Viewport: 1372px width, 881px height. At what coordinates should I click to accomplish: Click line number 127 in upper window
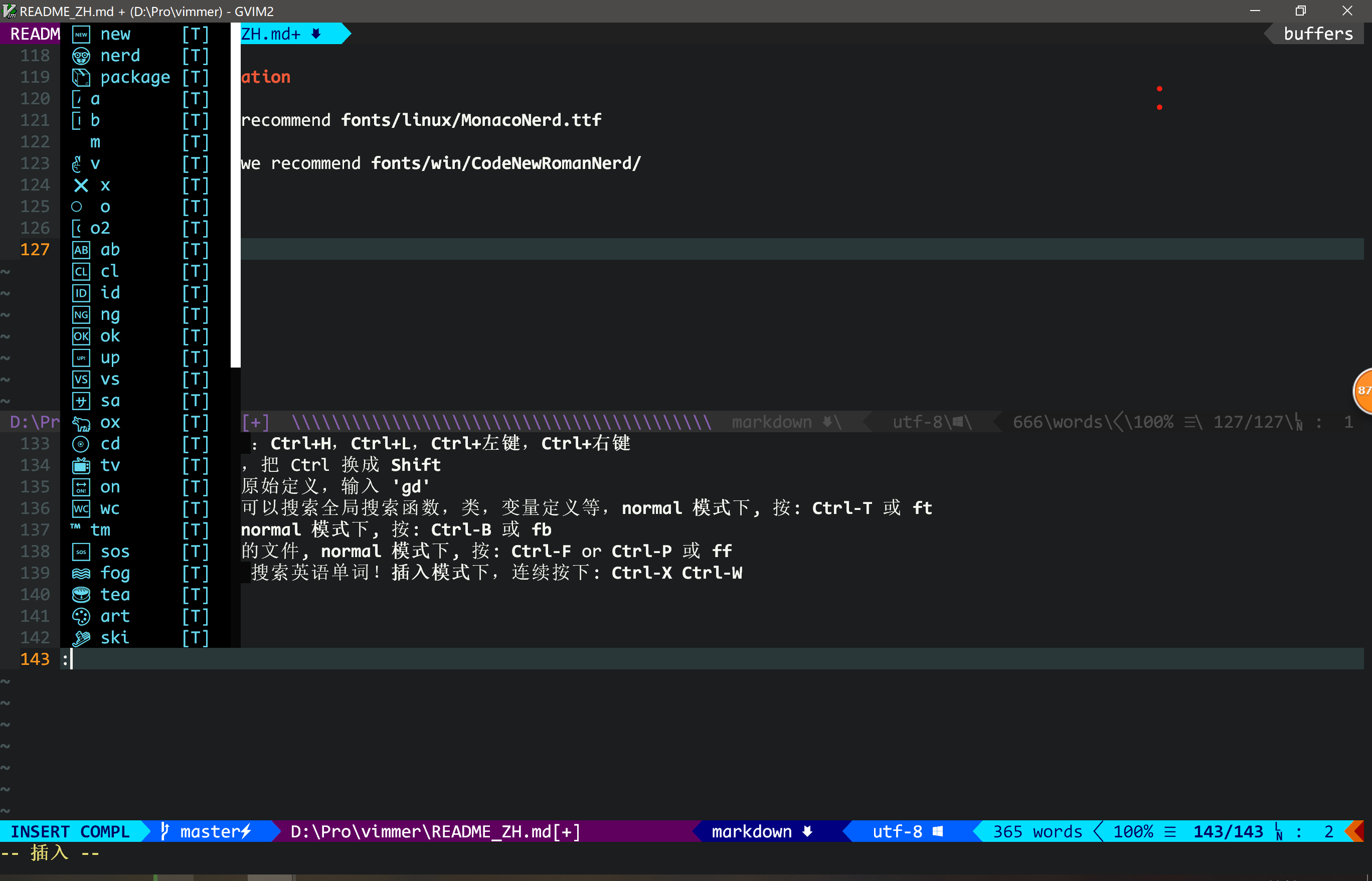35,250
